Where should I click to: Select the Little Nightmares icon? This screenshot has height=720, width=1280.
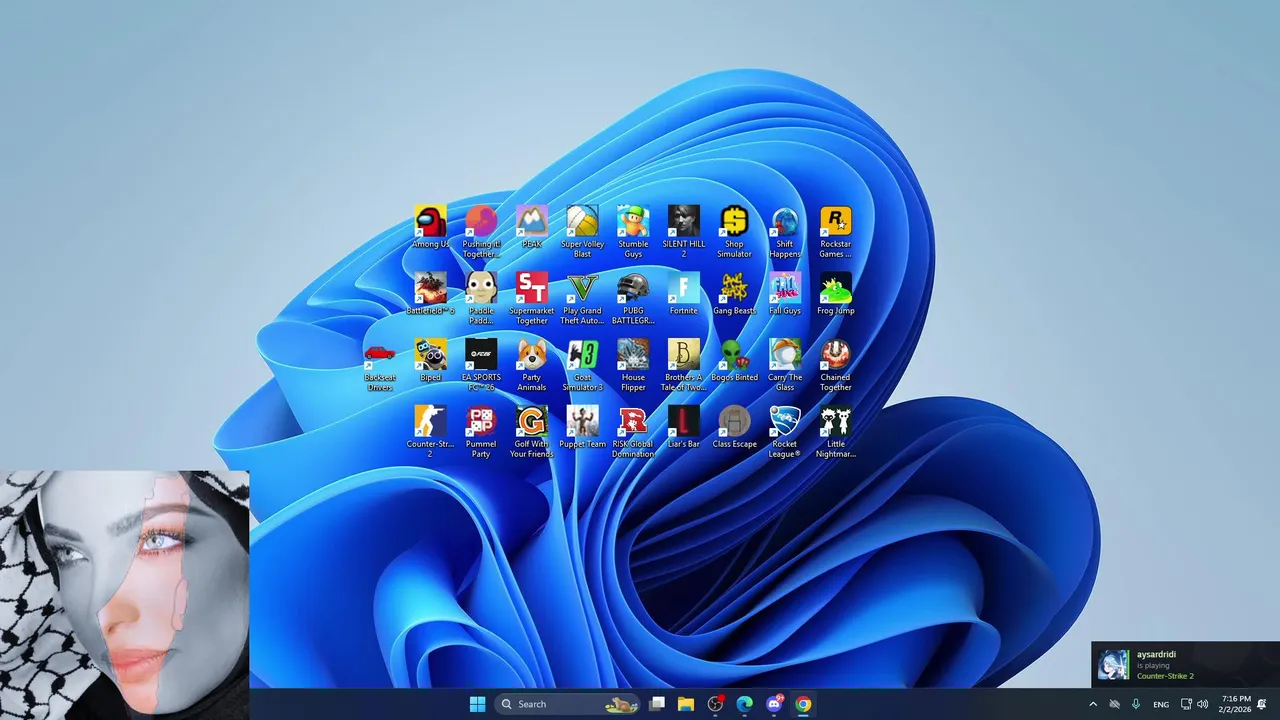pyautogui.click(x=836, y=432)
